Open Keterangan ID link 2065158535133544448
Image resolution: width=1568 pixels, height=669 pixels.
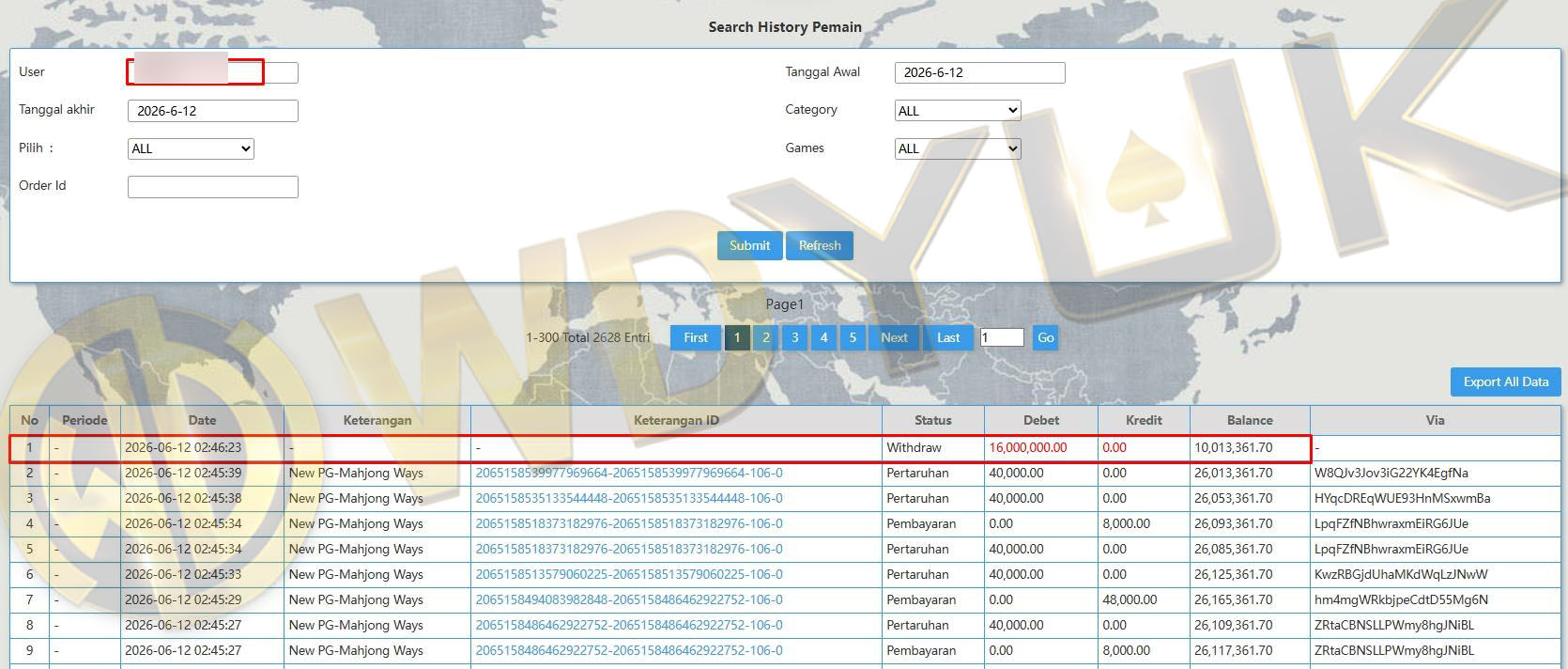(629, 498)
